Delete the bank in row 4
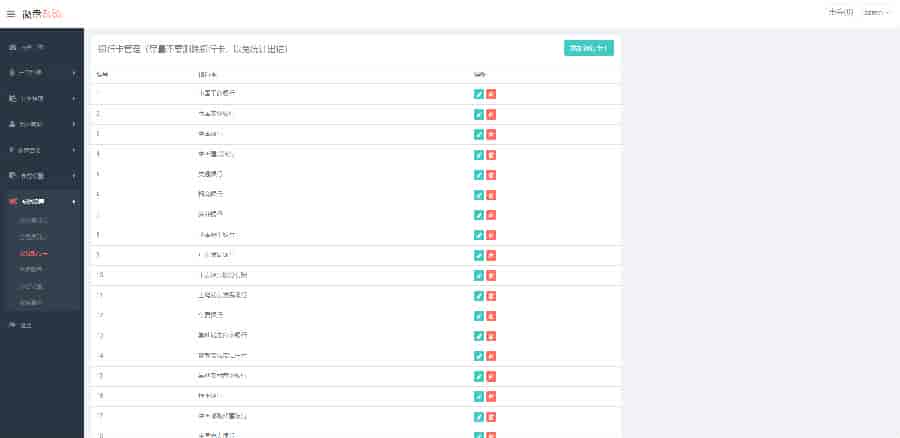The image size is (900, 438). pyautogui.click(x=491, y=155)
